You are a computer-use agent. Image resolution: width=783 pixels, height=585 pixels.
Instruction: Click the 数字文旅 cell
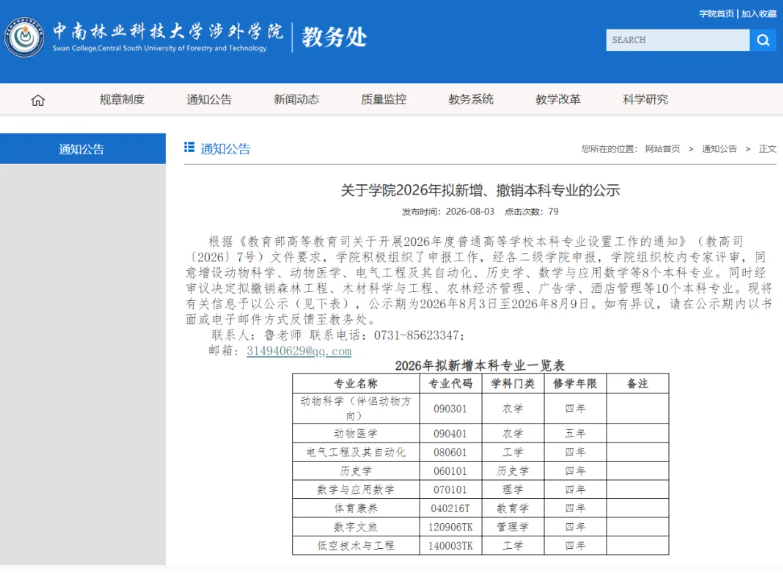point(356,527)
